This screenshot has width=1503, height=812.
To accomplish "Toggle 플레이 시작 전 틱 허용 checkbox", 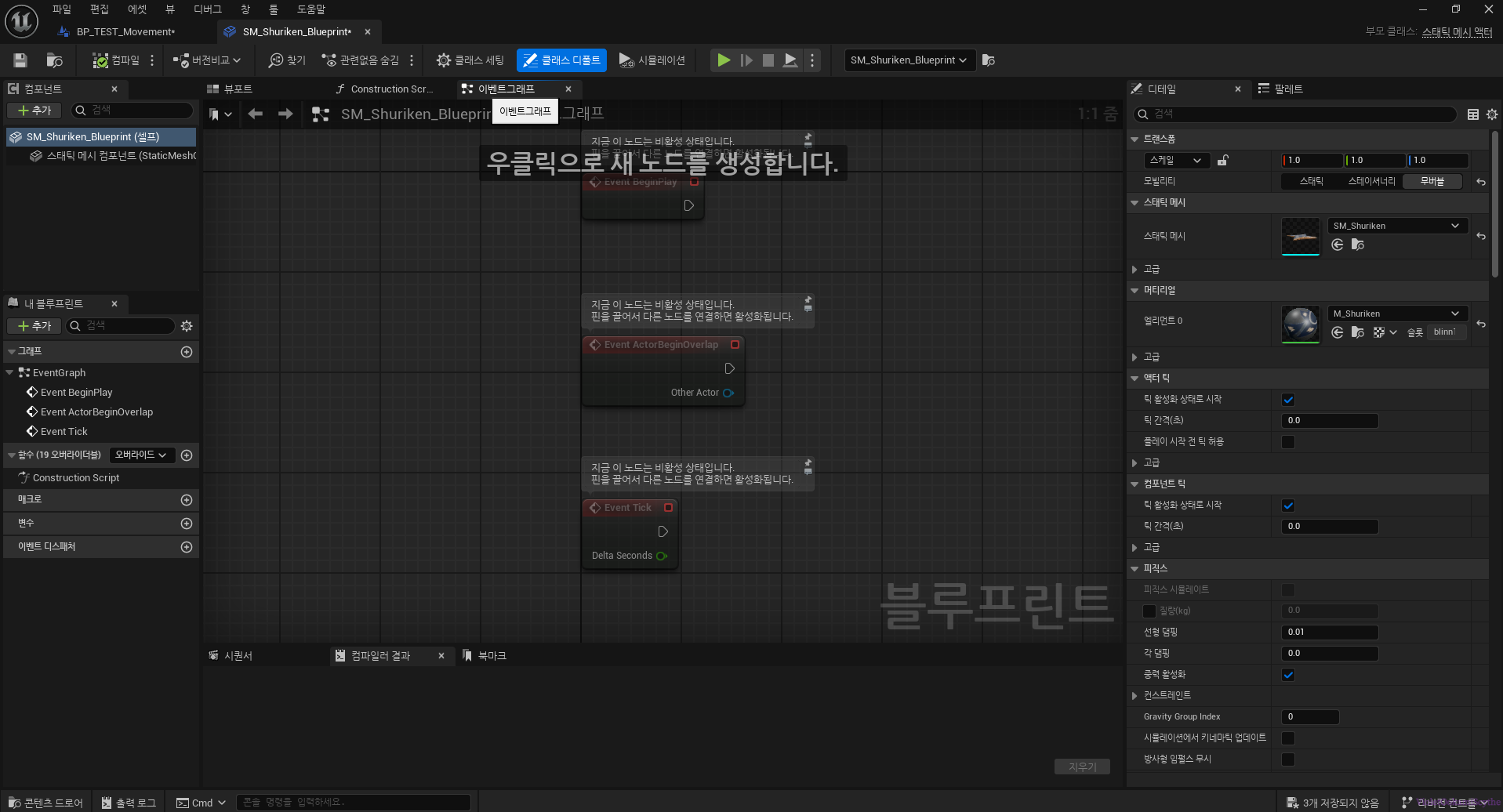I will [1288, 442].
